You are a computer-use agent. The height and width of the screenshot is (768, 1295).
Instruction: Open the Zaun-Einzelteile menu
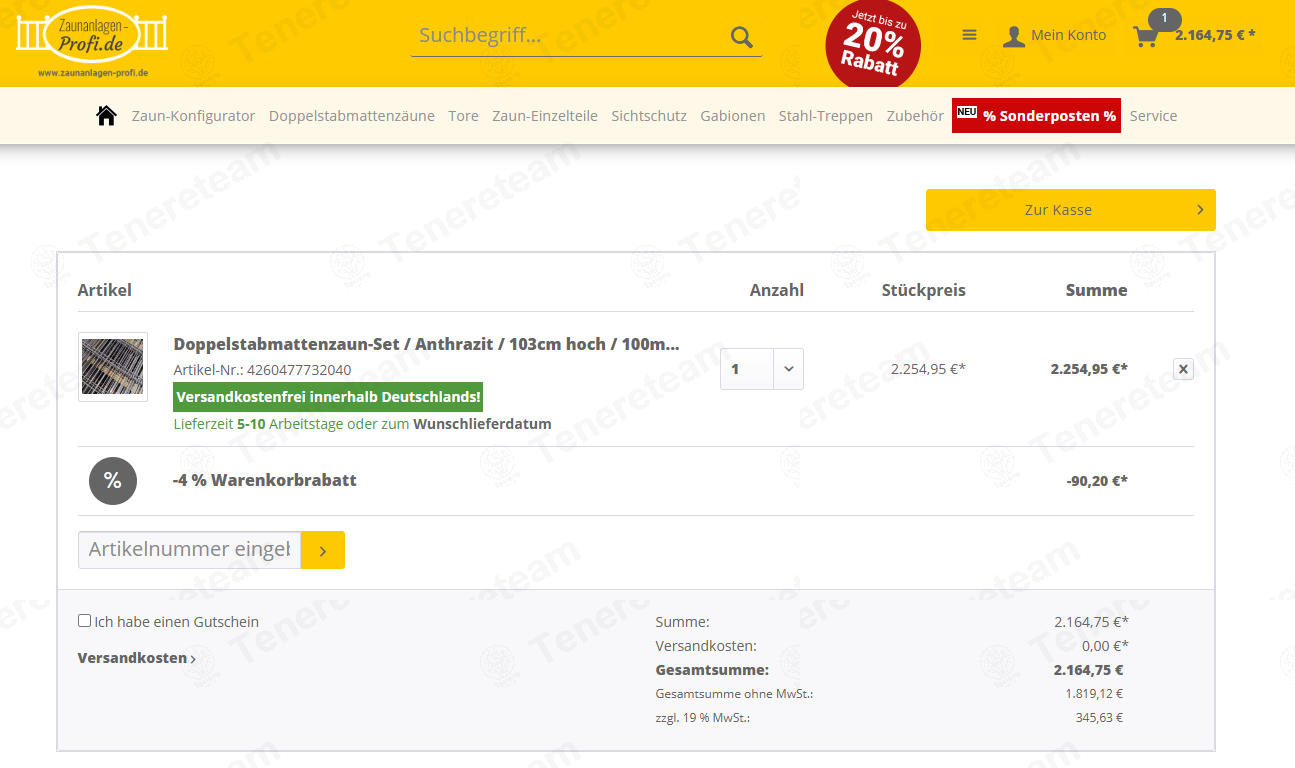[x=545, y=116]
